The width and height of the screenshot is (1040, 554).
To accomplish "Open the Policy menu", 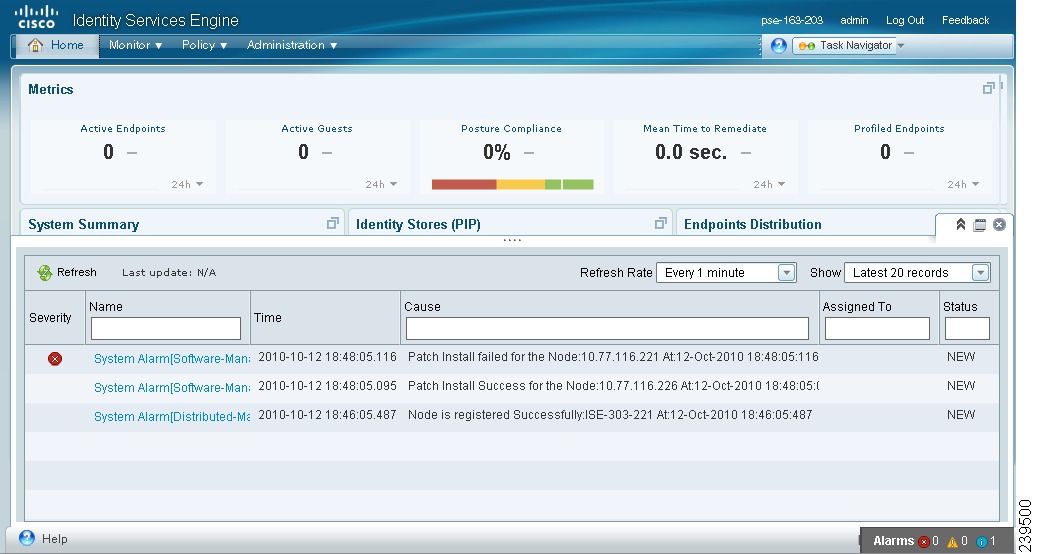I will coord(204,45).
